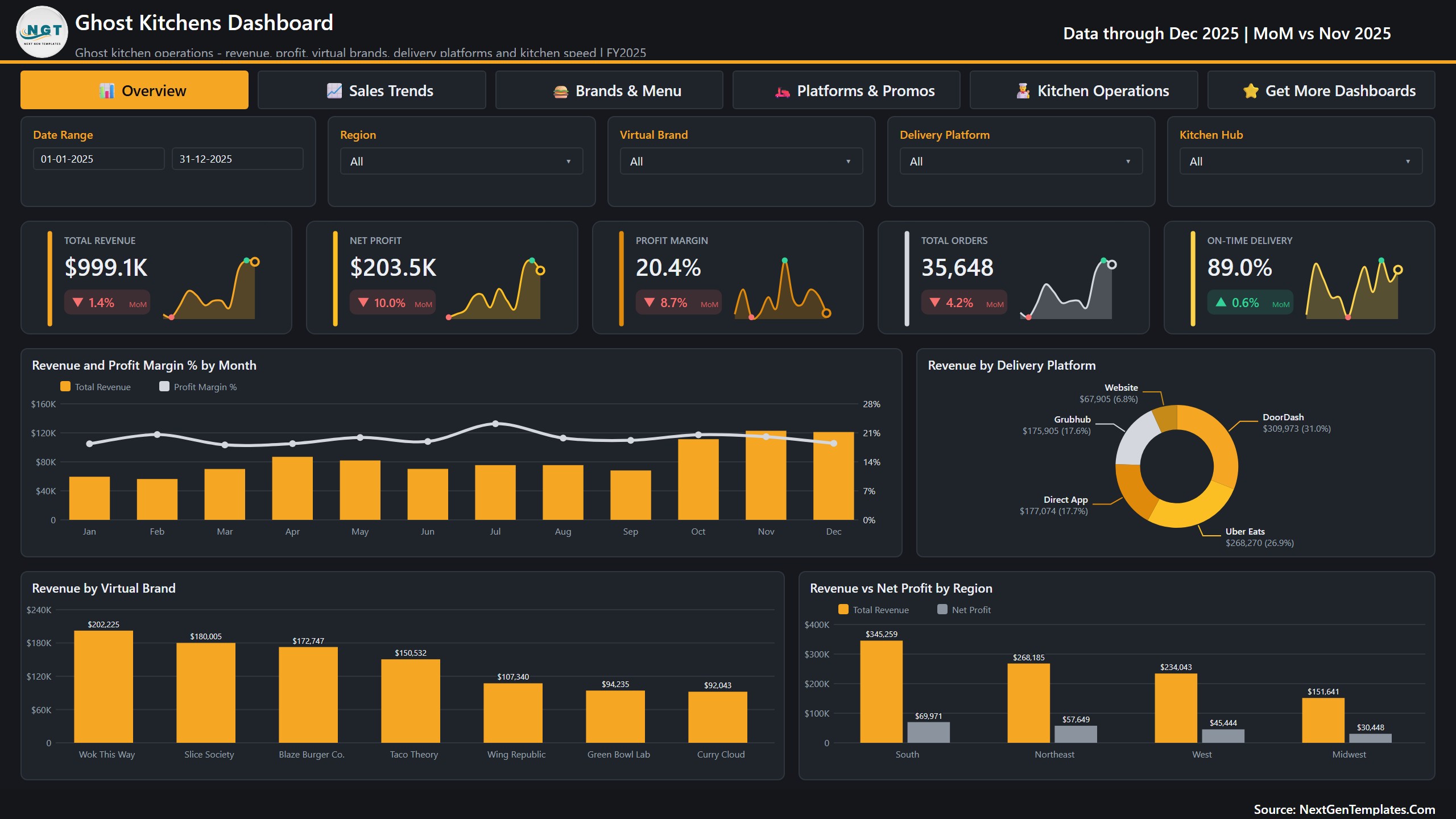
Task: Toggle Net Profit legend in region chart
Action: 964,610
